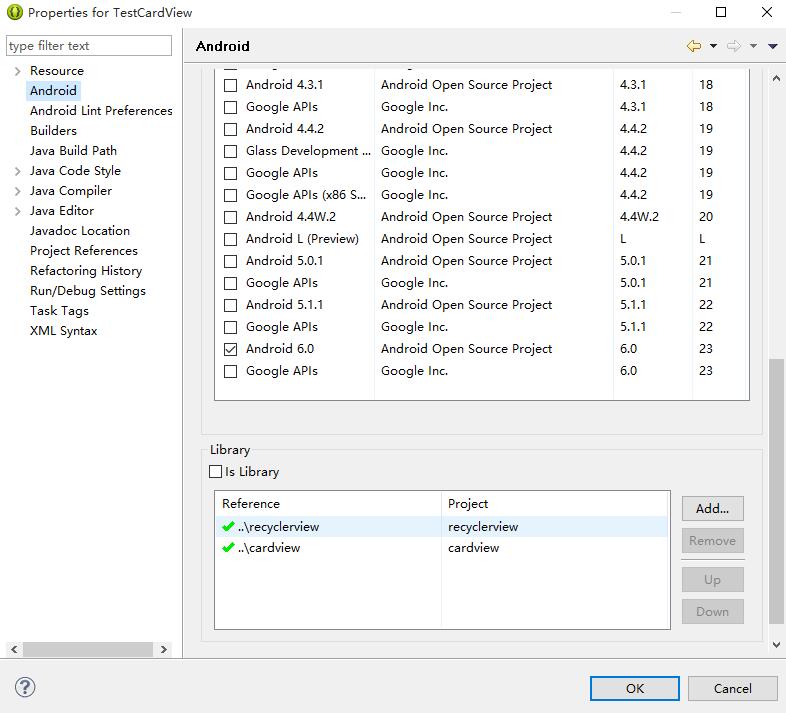Click the Add... library button

(712, 508)
